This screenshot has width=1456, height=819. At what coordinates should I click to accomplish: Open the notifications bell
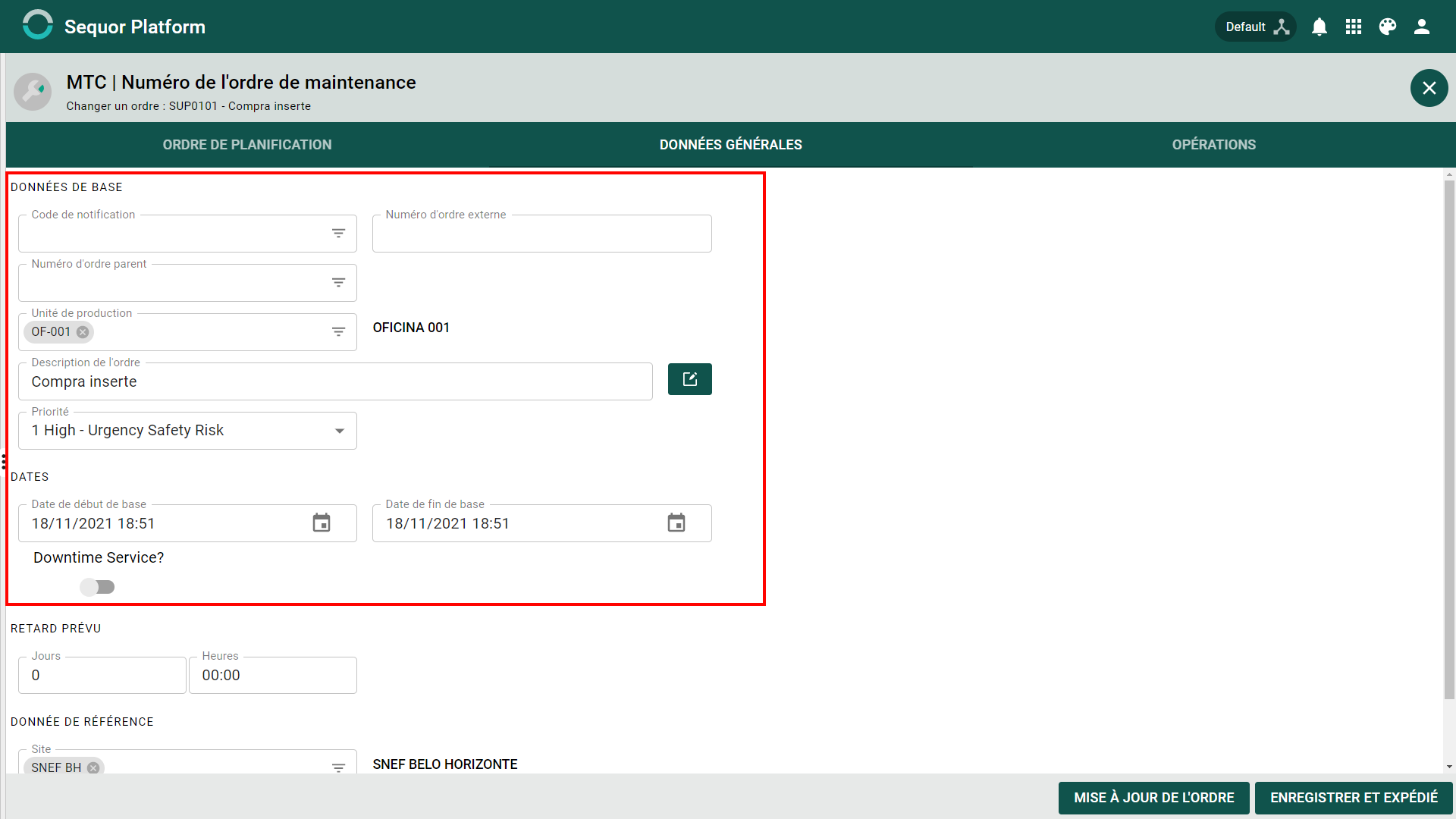1319,27
